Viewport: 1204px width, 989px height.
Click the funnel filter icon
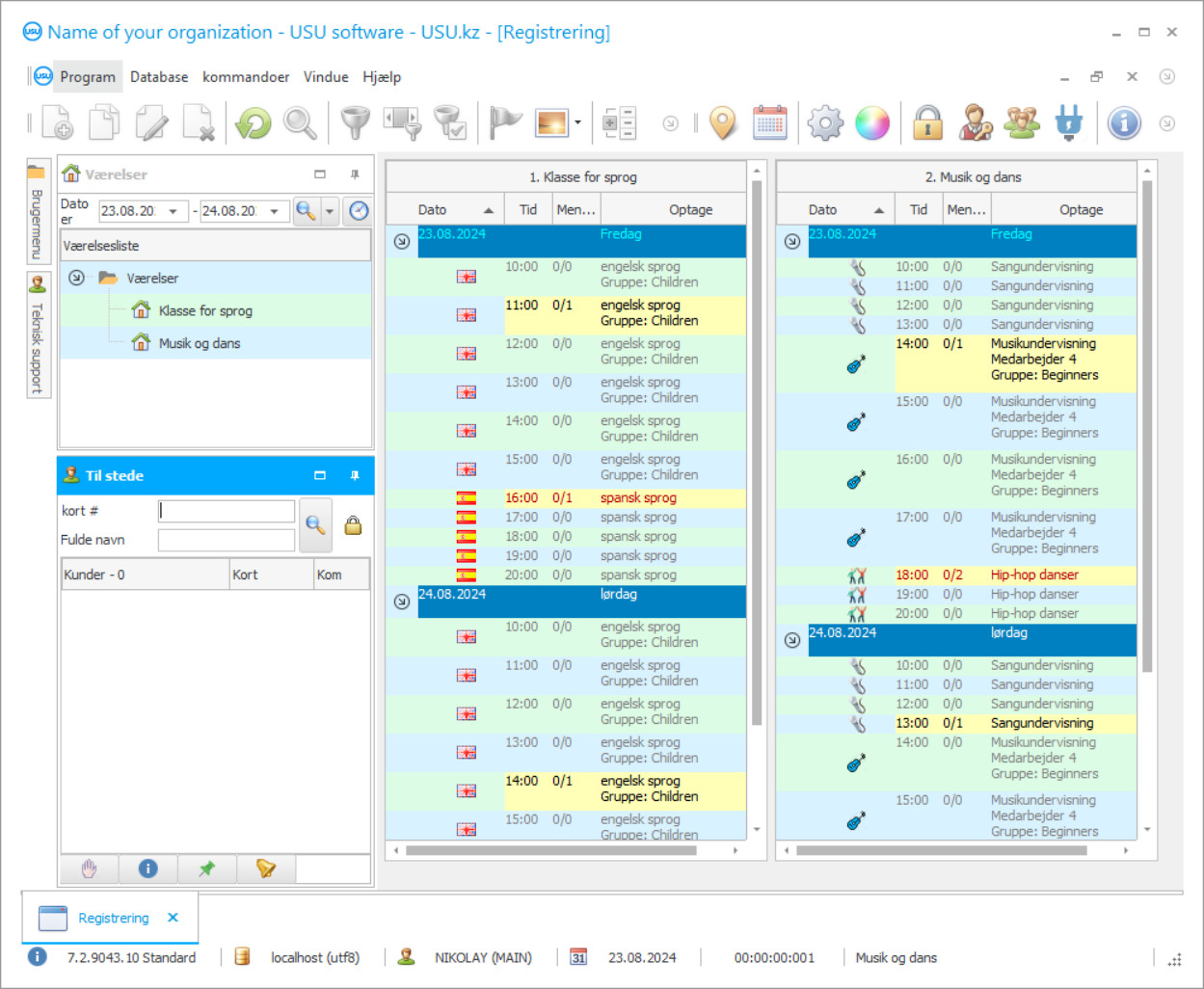355,123
